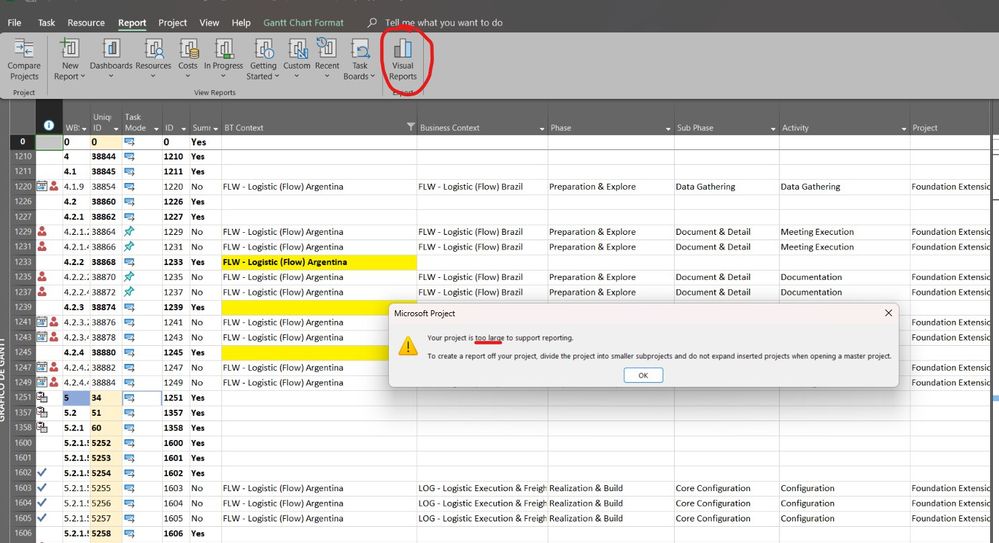The width and height of the screenshot is (999, 543).
Task: Click the inserted project icon in row 1358
Action: (42, 427)
